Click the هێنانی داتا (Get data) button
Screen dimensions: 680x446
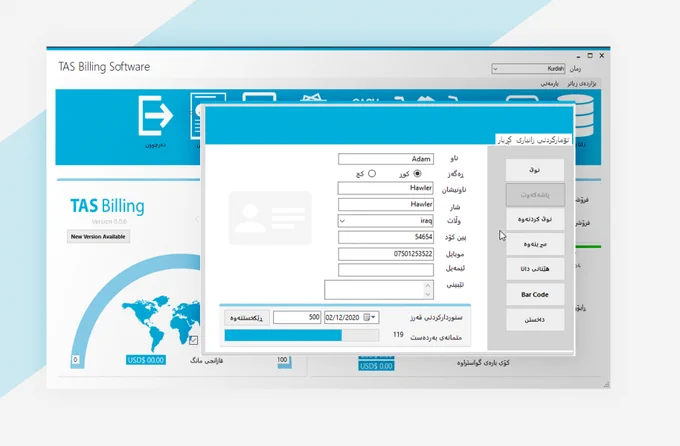tap(535, 269)
